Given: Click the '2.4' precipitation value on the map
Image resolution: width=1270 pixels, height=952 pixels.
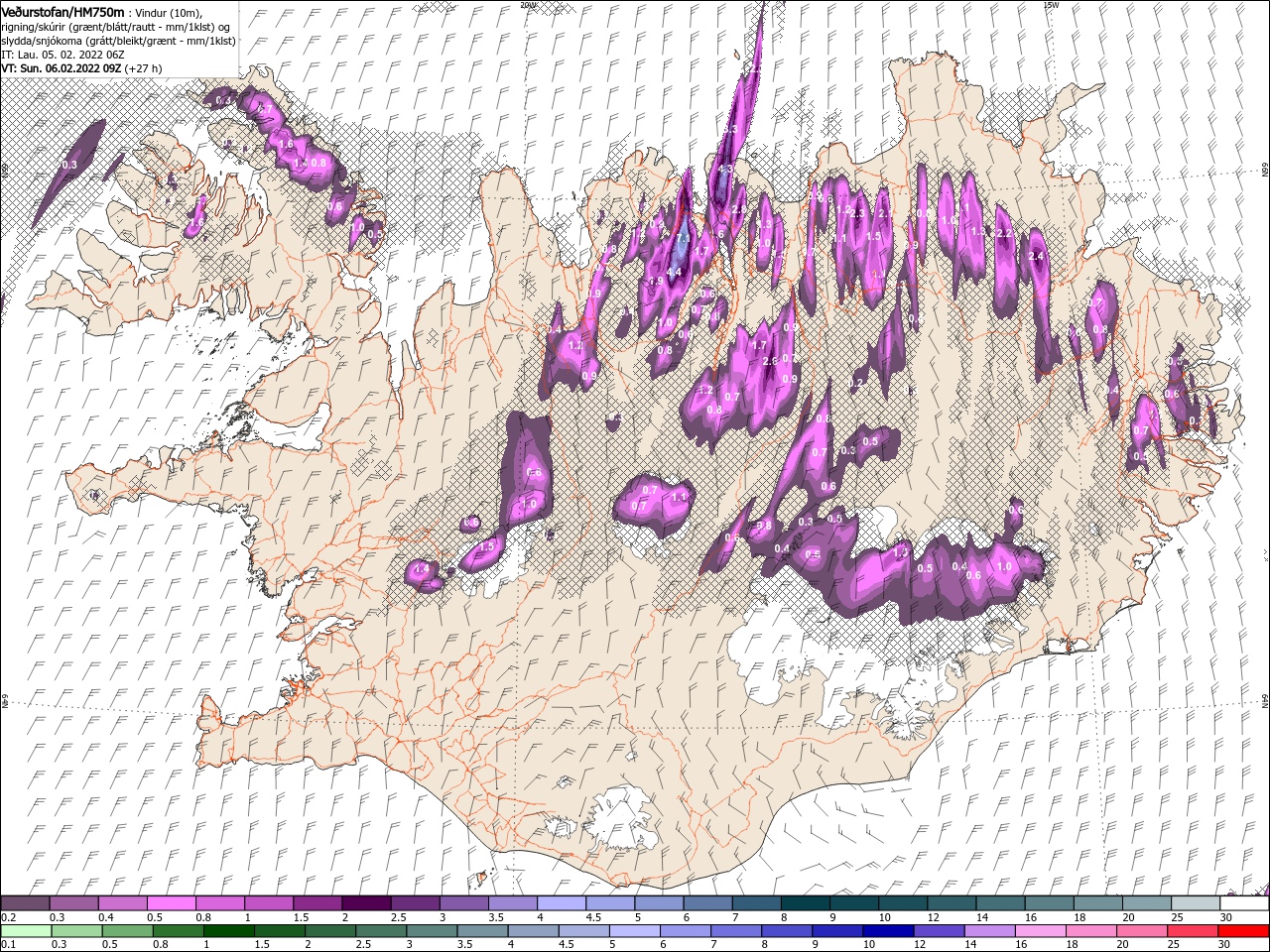Looking at the screenshot, I should tap(1038, 256).
